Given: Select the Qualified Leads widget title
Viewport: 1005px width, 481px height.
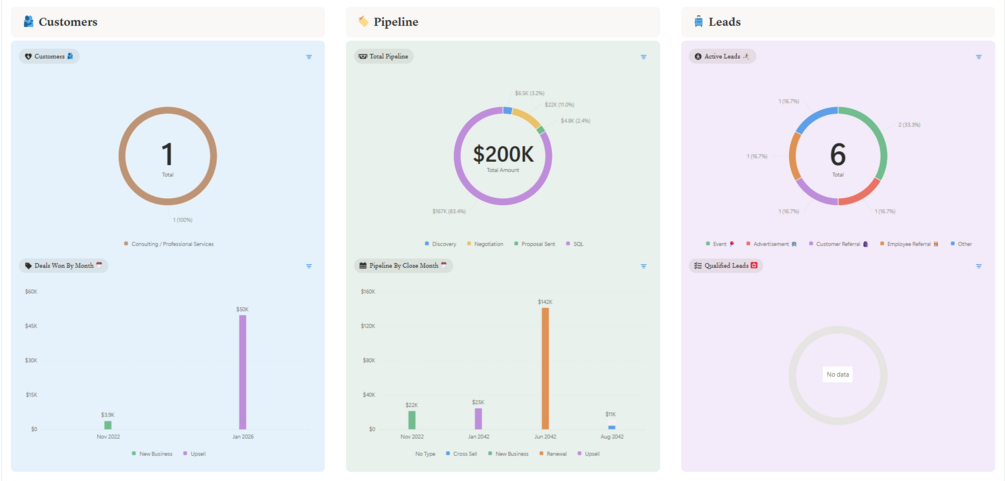Looking at the screenshot, I should (726, 266).
